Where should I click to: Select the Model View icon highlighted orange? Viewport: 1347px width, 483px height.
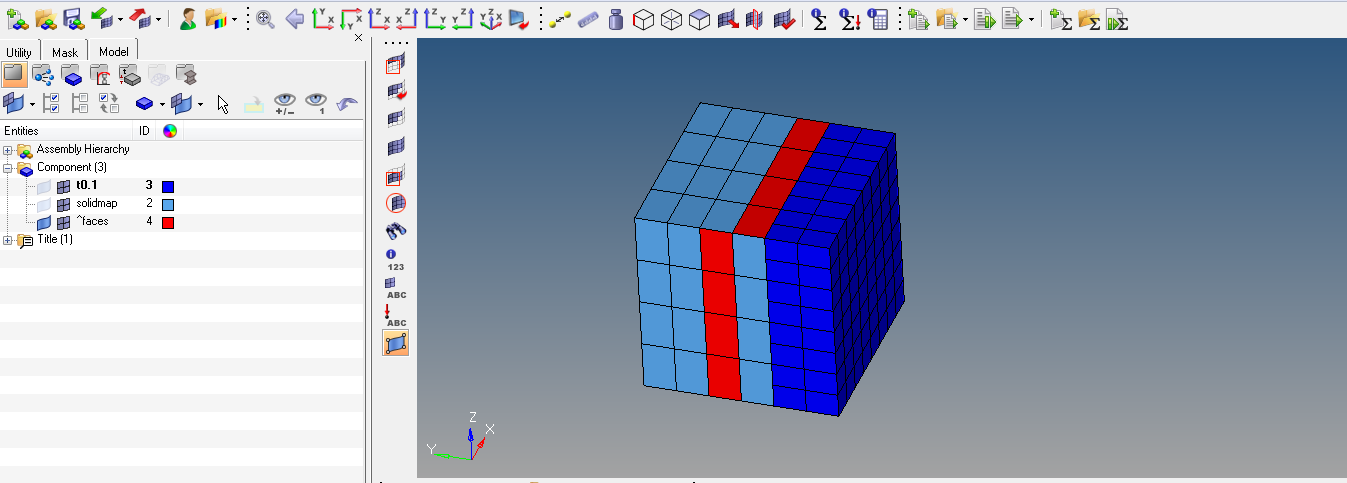[14, 74]
